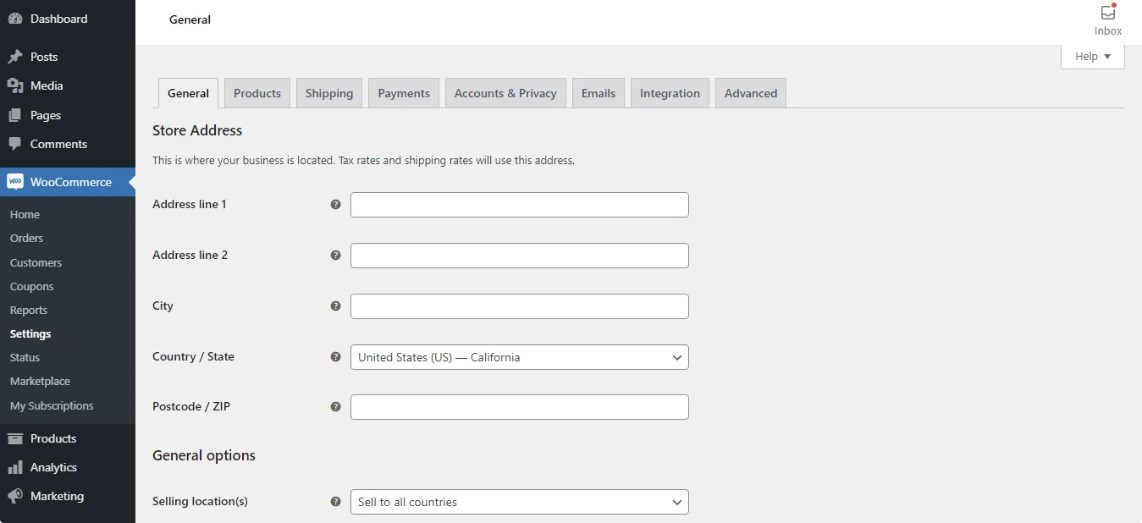
Task: Click the Media icon in the sidebar
Action: click(x=15, y=86)
